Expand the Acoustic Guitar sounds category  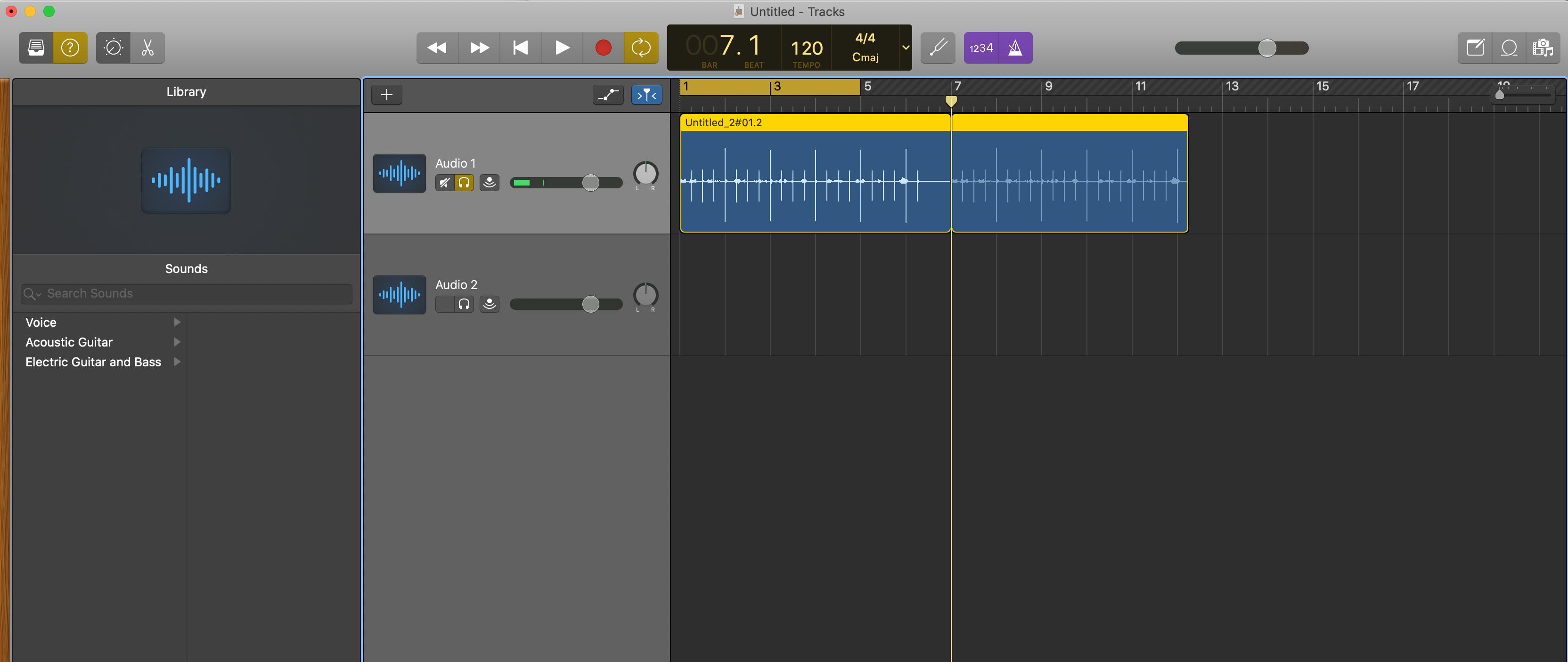(x=177, y=341)
